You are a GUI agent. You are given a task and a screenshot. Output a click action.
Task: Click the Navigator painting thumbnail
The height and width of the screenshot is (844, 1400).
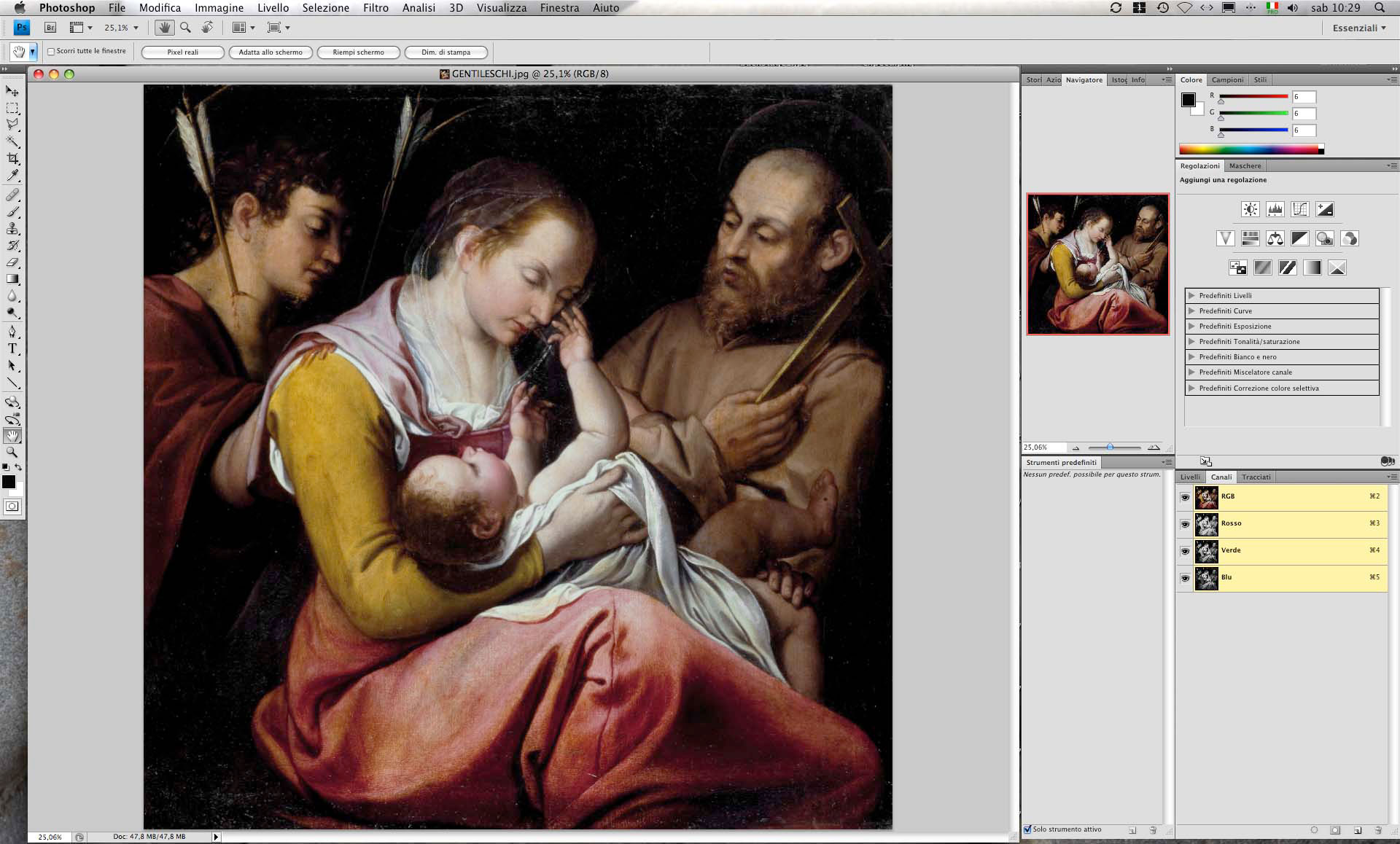1097,264
